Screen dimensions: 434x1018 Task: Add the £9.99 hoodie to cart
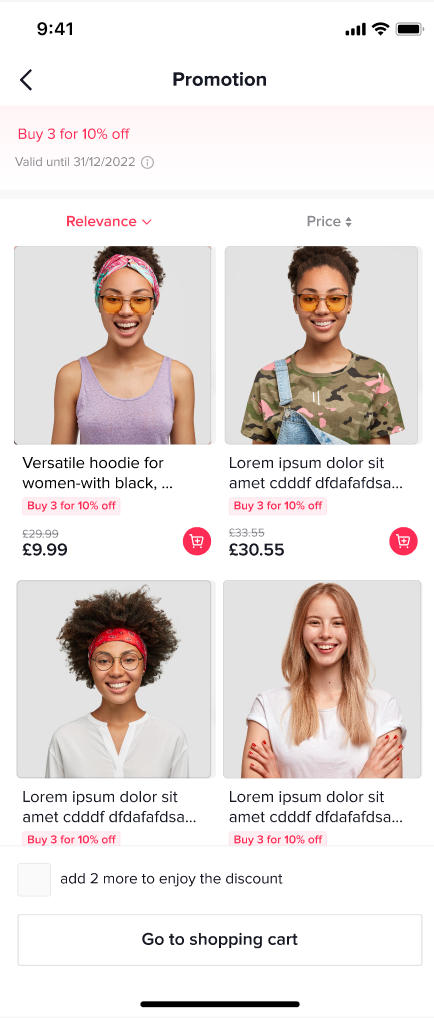[x=197, y=541]
